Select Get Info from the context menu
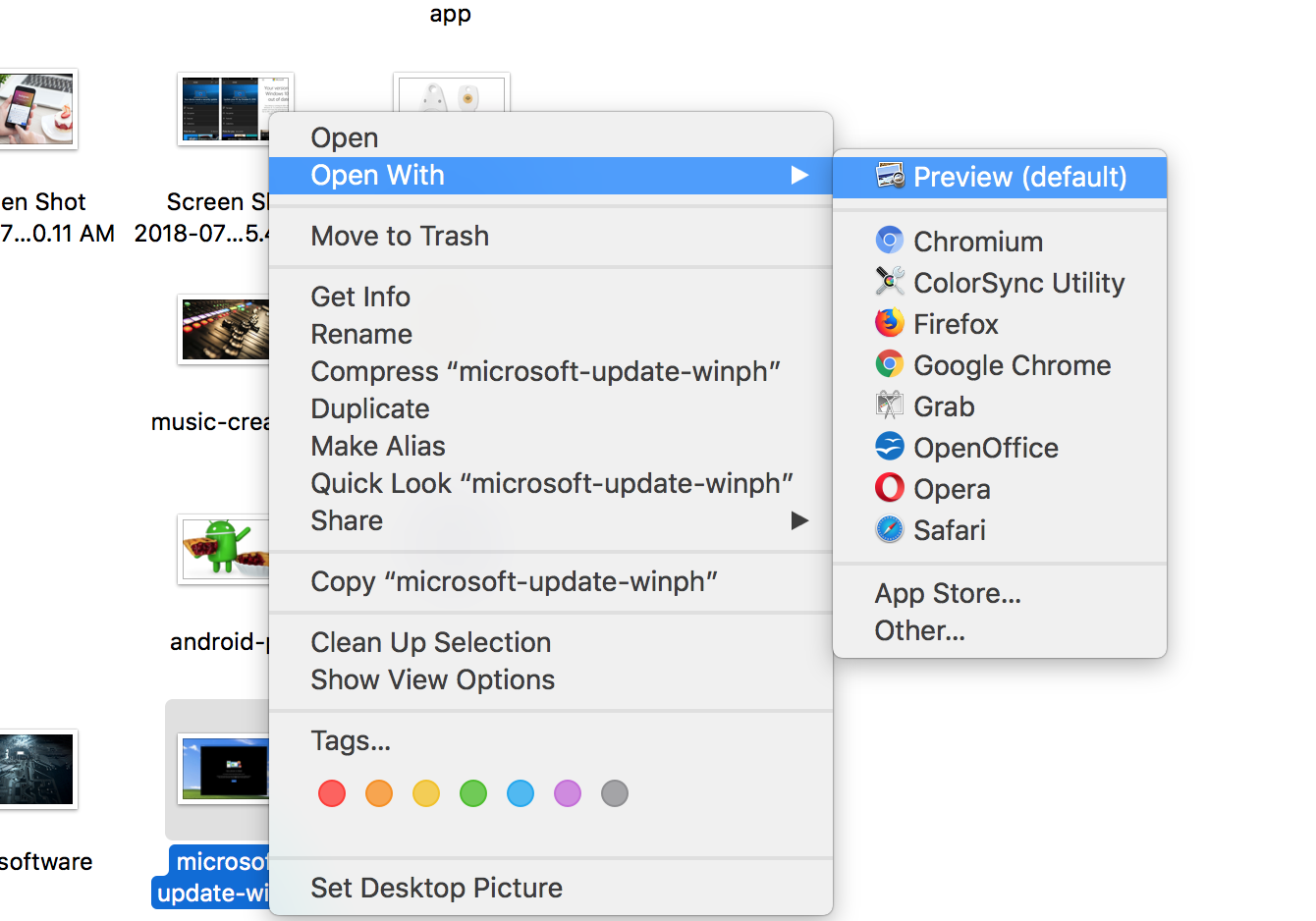This screenshot has width=1316, height=921. (360, 297)
